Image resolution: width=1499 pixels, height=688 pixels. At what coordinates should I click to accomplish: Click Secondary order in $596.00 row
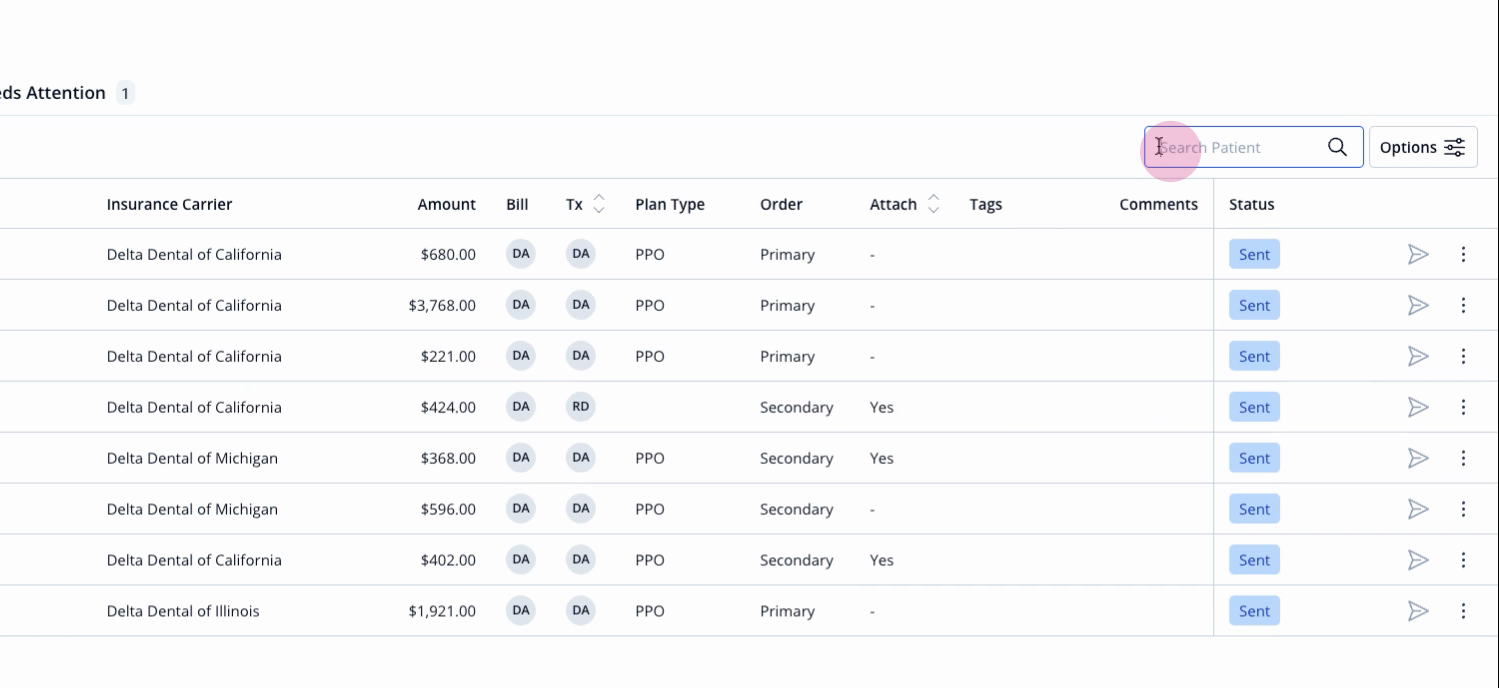(x=796, y=509)
